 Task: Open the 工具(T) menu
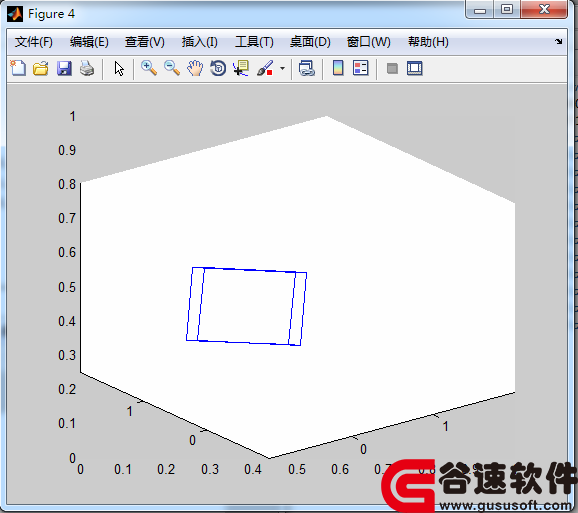(254, 42)
